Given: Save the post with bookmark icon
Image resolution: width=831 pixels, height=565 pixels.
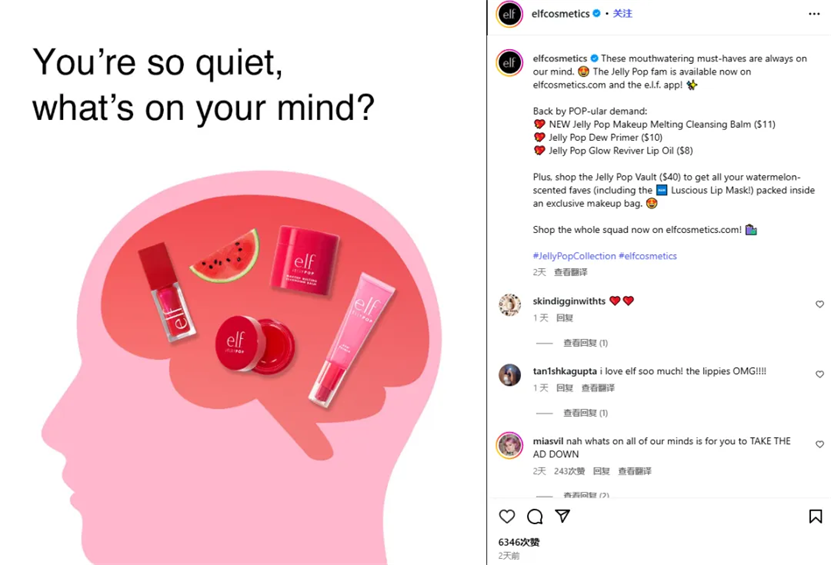Looking at the screenshot, I should point(815,516).
